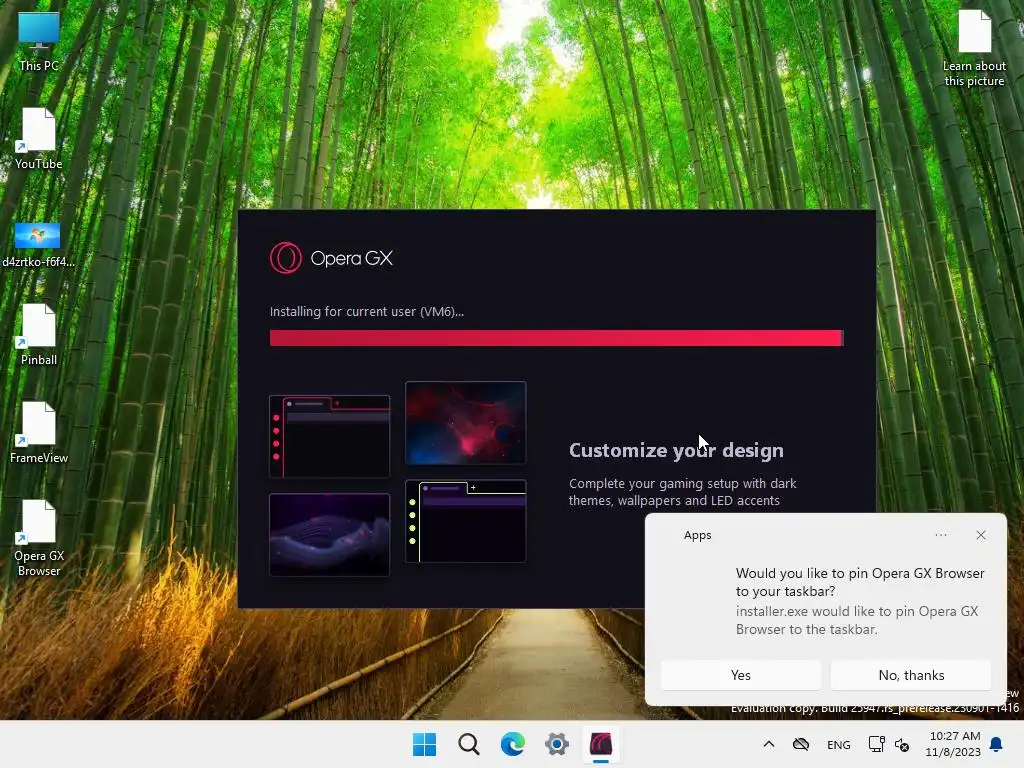
Task: Open the Windows Start menu
Action: [x=424, y=744]
